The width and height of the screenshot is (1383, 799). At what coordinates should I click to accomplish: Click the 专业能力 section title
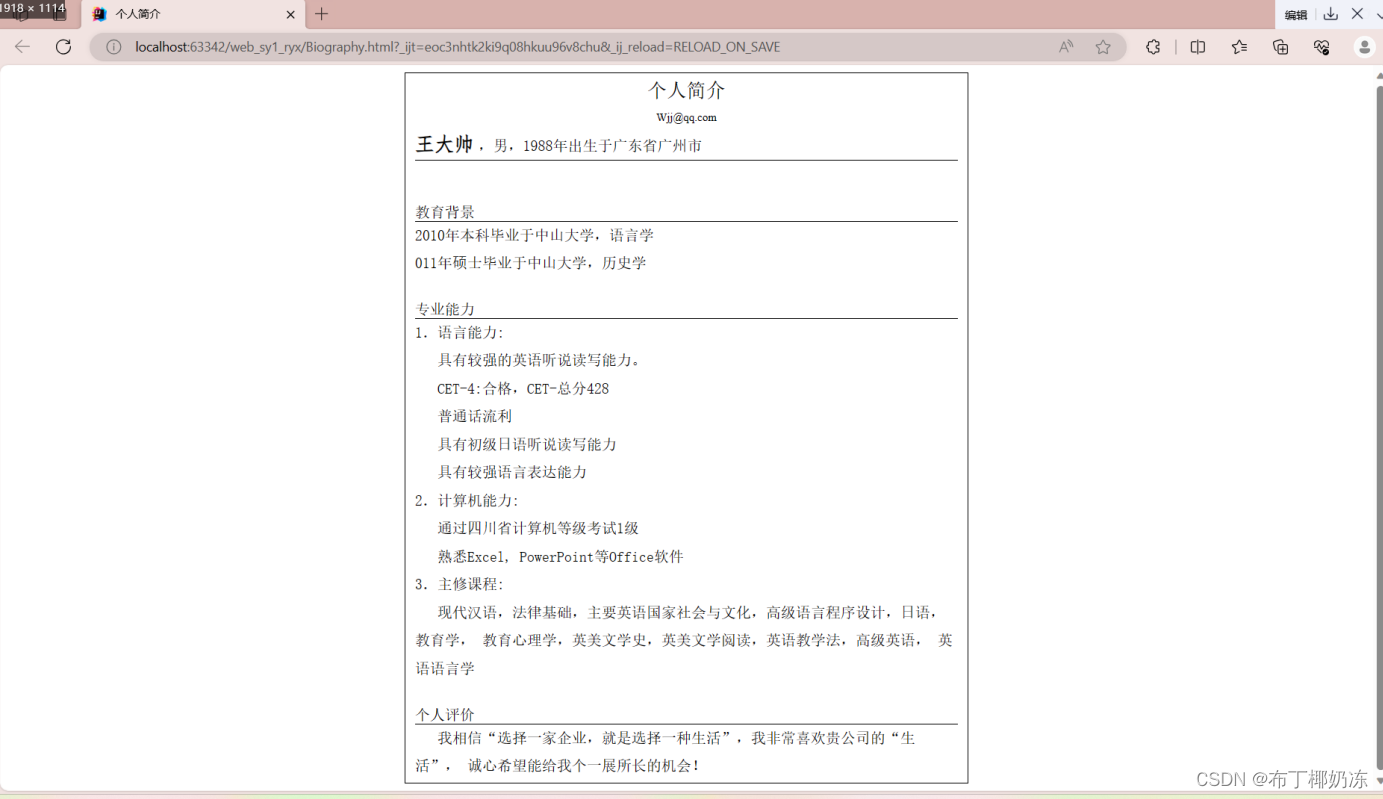pyautogui.click(x=445, y=309)
